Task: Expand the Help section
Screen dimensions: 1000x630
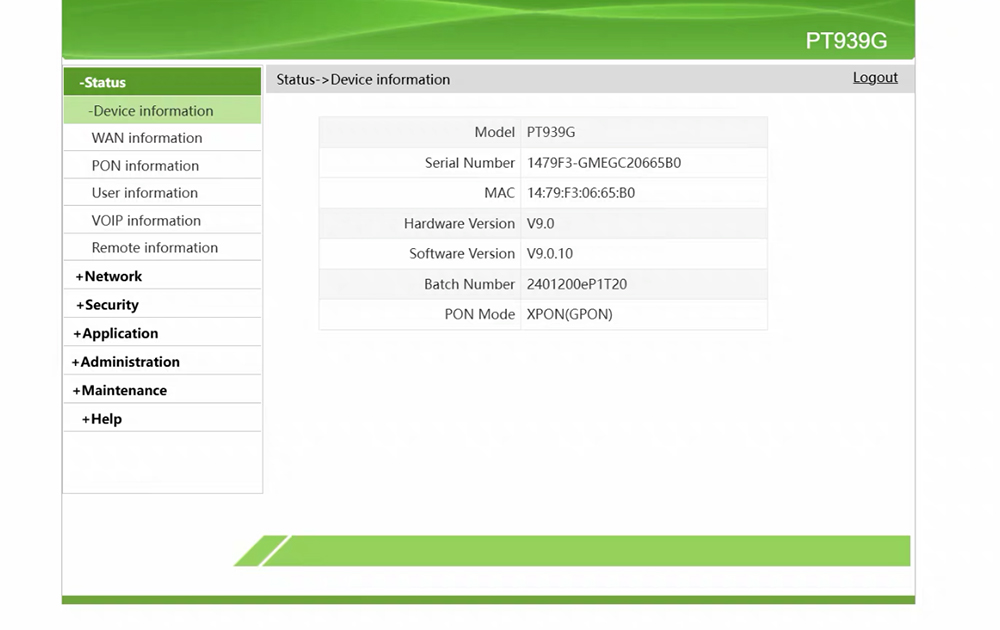Action: tap(101, 419)
